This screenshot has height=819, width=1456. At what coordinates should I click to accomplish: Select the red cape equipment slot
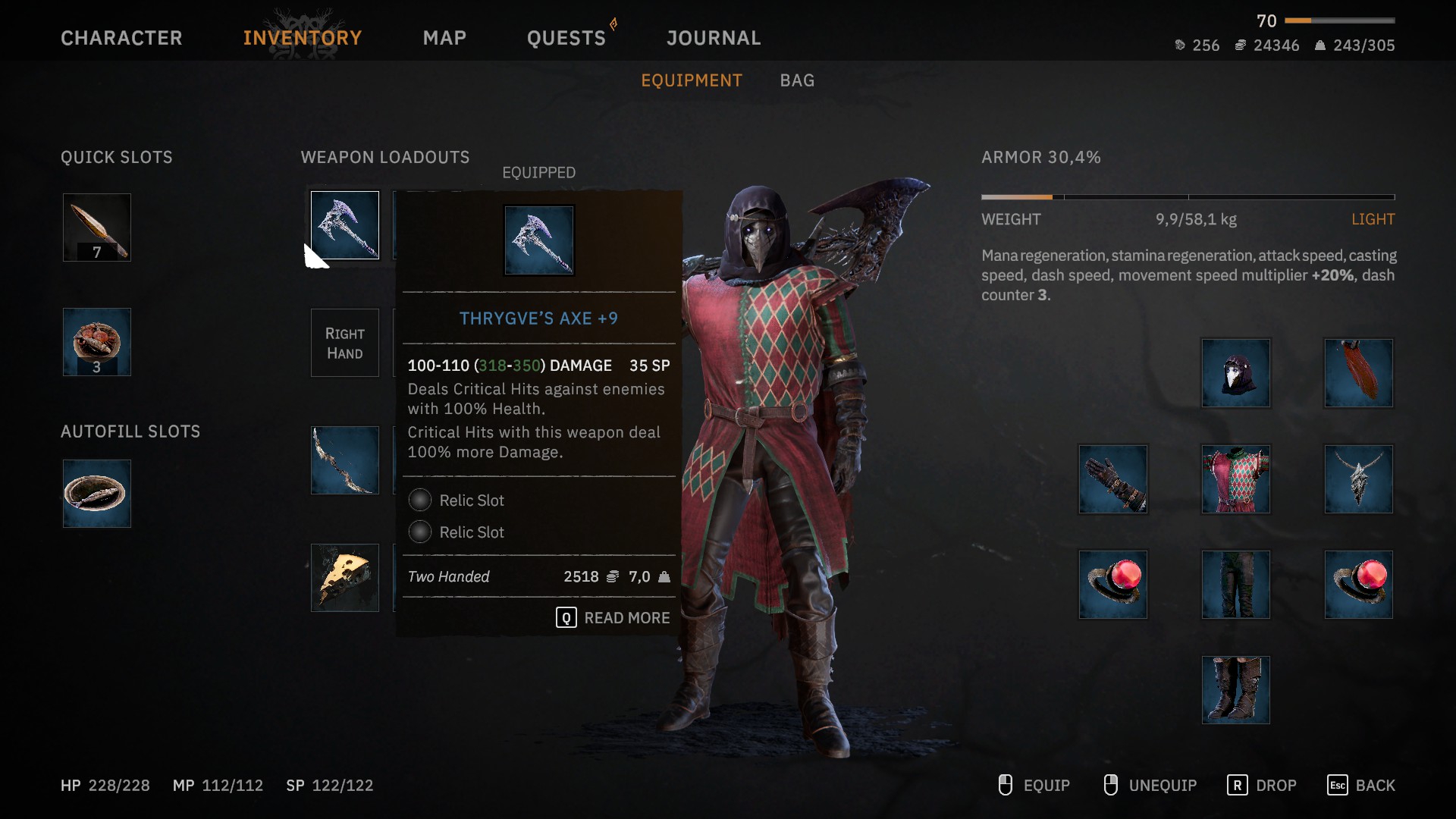[1358, 373]
